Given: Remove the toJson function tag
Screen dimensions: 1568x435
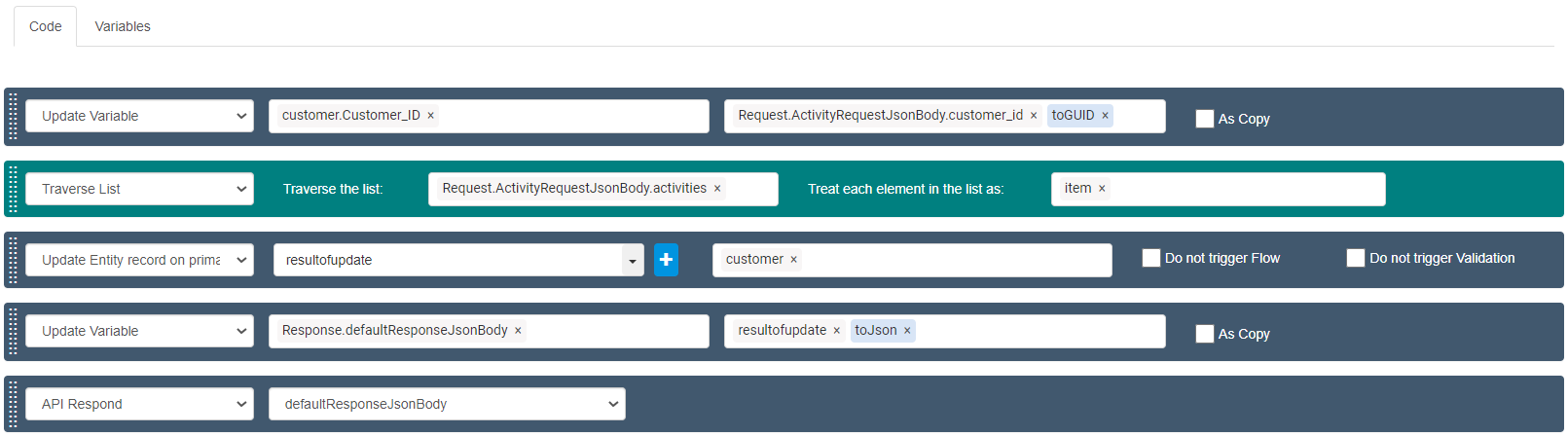Looking at the screenshot, I should (x=907, y=331).
